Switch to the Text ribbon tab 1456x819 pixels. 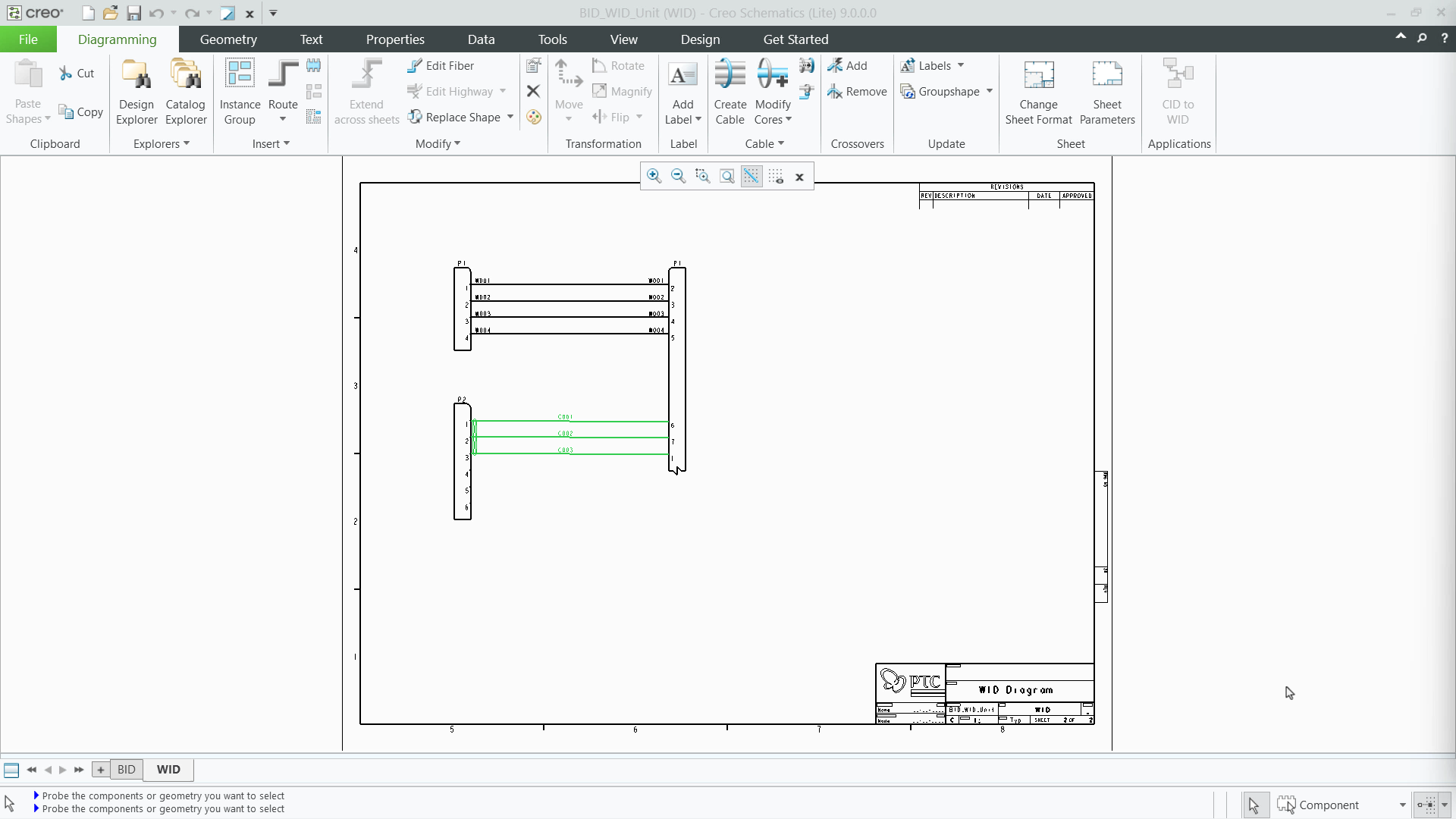click(x=311, y=39)
